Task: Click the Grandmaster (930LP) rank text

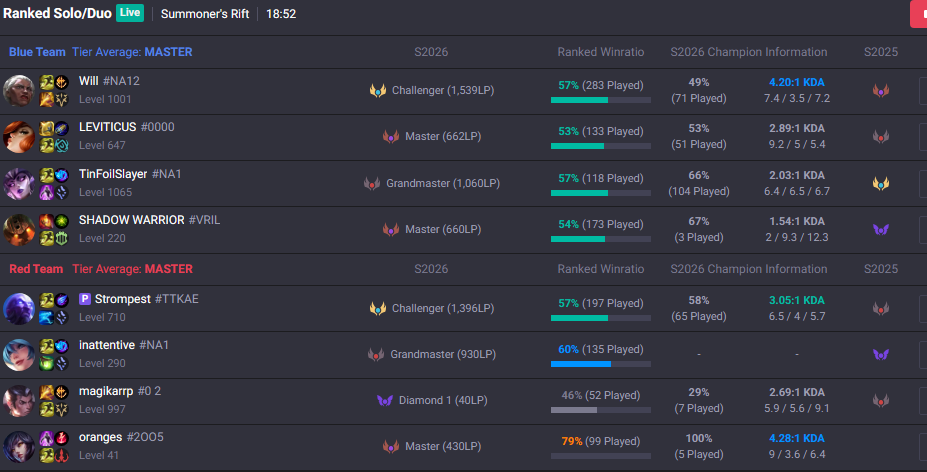Action: point(443,354)
